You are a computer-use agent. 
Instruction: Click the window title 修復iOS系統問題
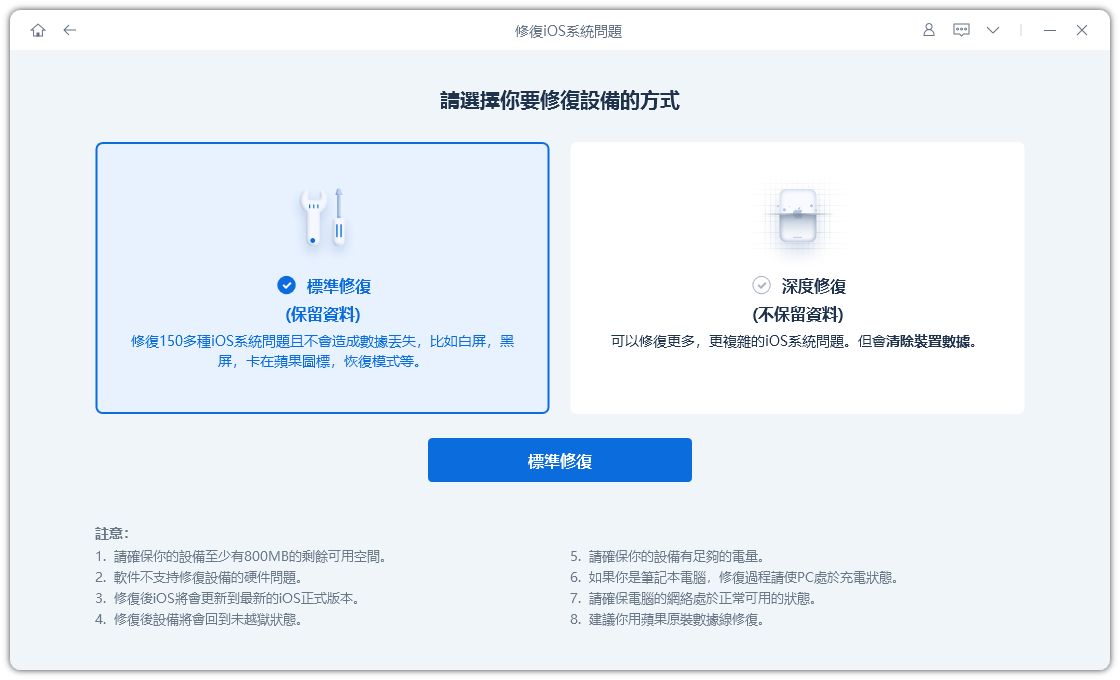(569, 31)
